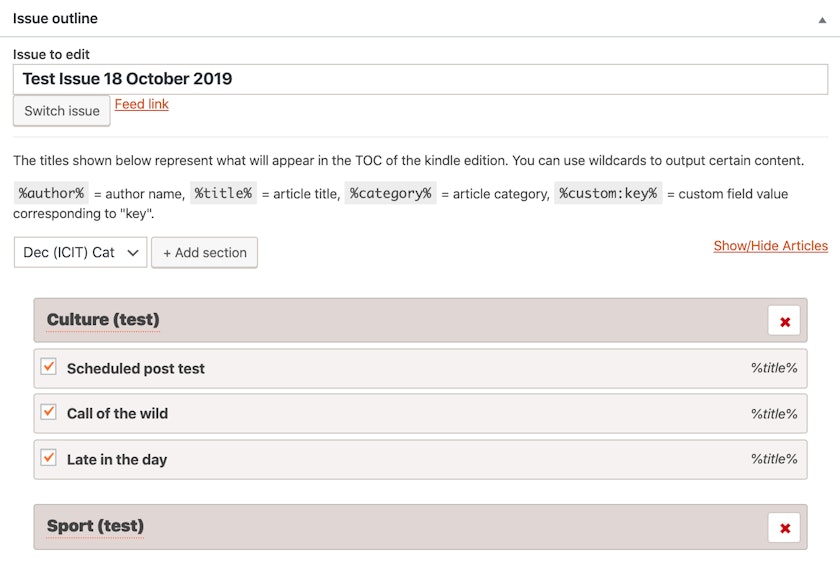Uncheck the Call of the wild article
Screen dimensions: 840x565
click(x=48, y=412)
